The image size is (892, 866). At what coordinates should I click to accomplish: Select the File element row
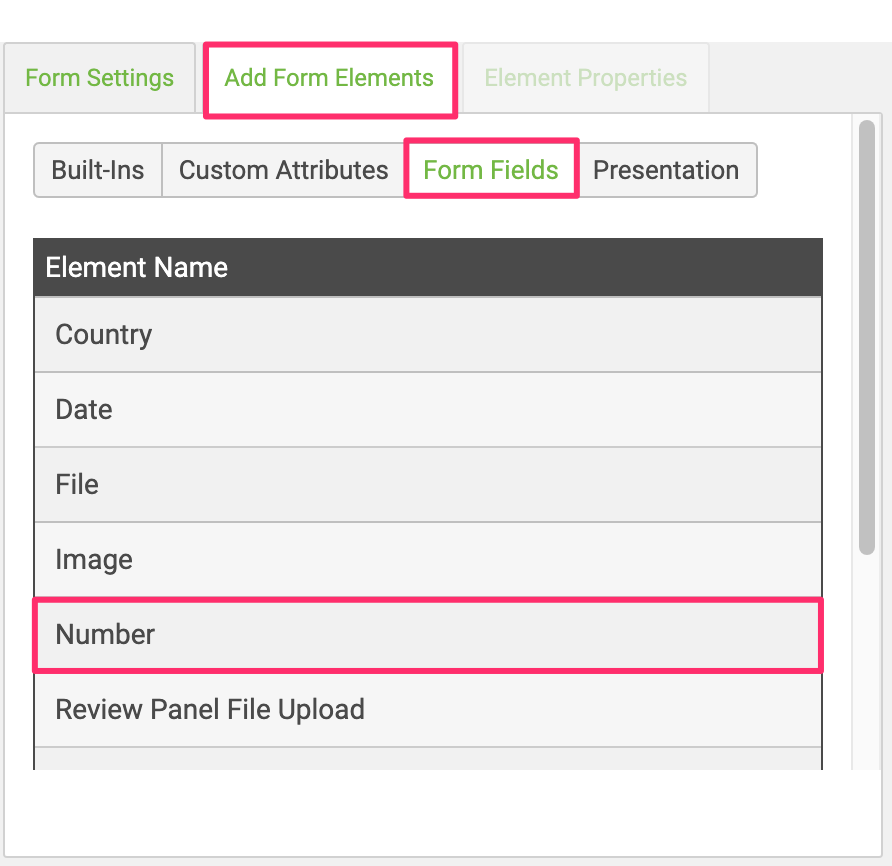[x=428, y=485]
